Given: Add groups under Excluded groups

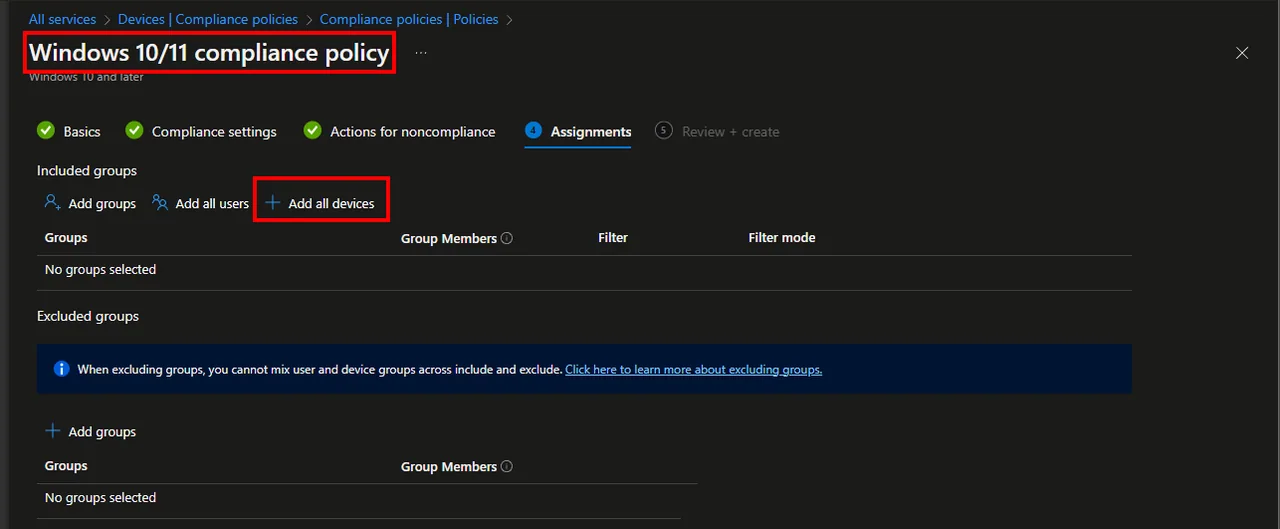Looking at the screenshot, I should [x=90, y=432].
